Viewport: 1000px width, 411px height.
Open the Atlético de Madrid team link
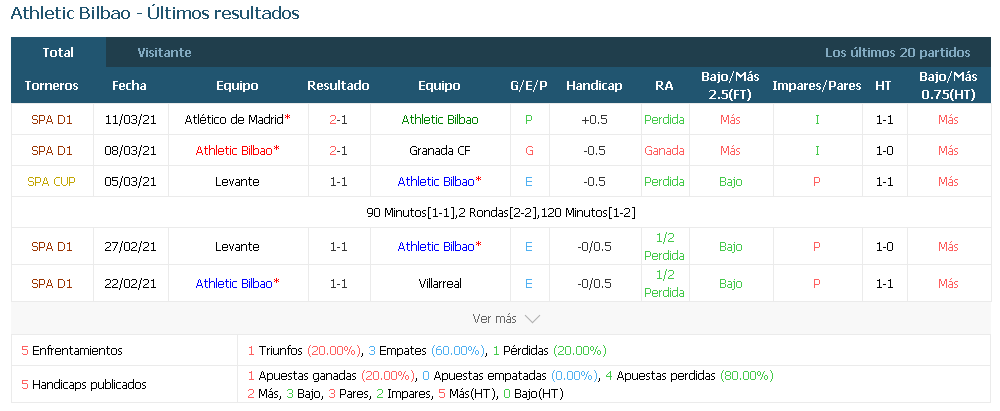click(234, 119)
